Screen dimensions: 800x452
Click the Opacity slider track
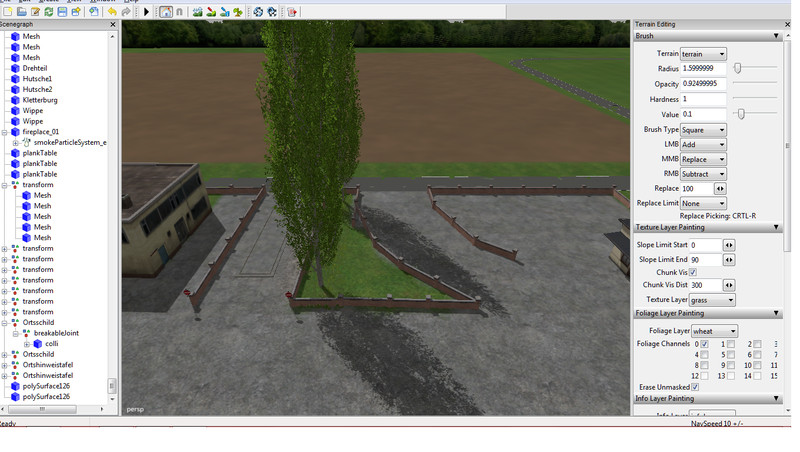coord(755,82)
